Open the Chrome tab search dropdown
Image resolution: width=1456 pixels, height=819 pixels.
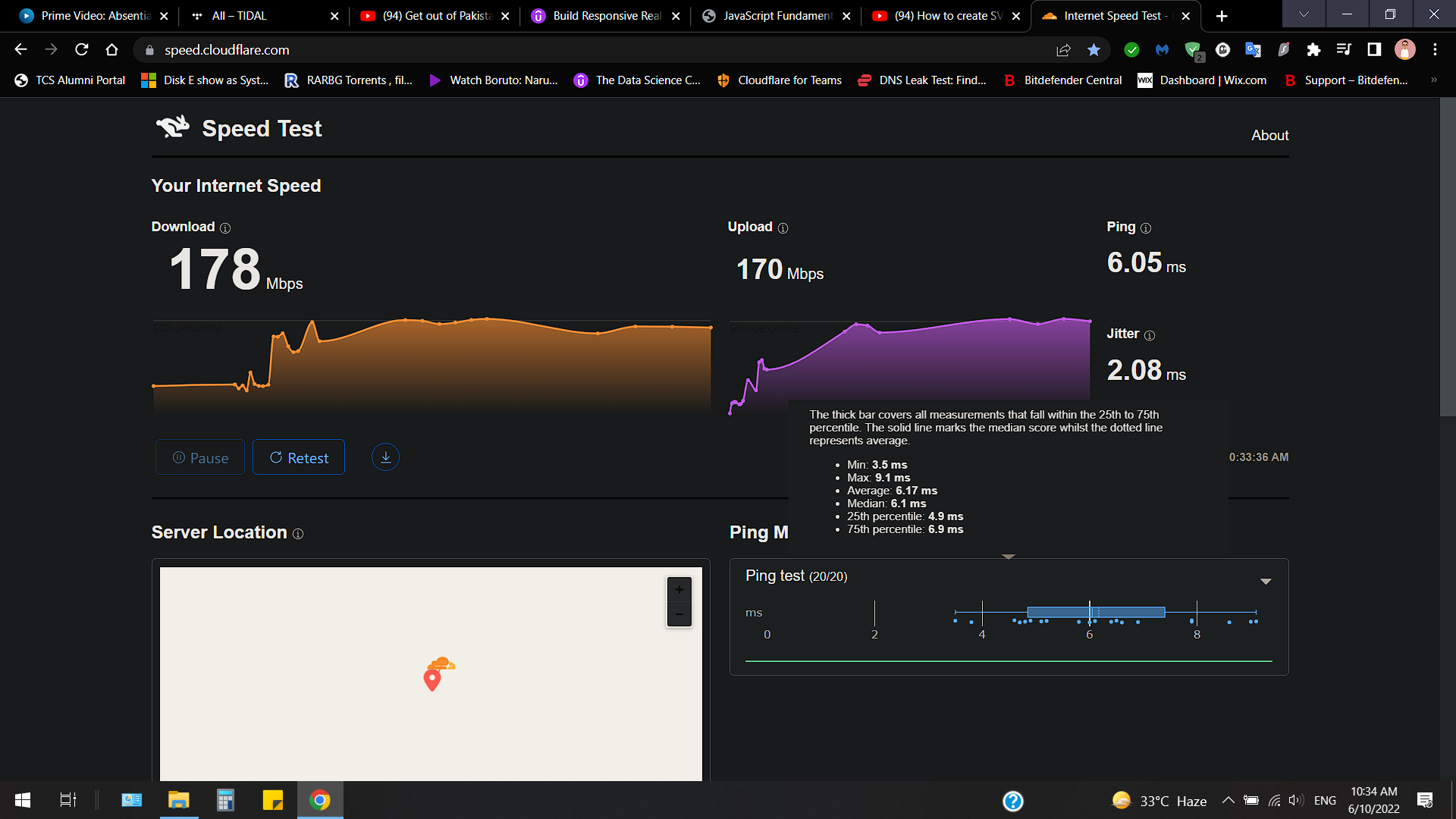(x=1304, y=14)
